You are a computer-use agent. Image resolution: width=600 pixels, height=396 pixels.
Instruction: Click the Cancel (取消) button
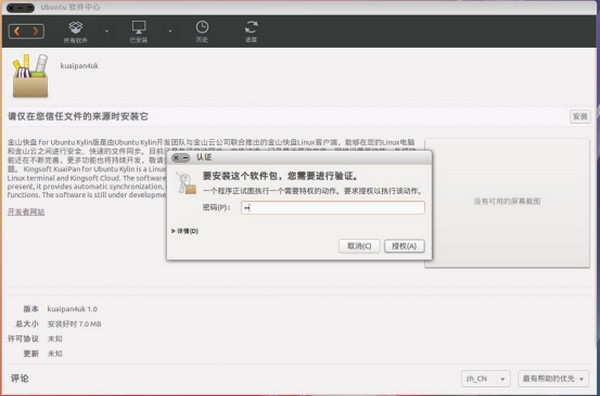tap(359, 246)
